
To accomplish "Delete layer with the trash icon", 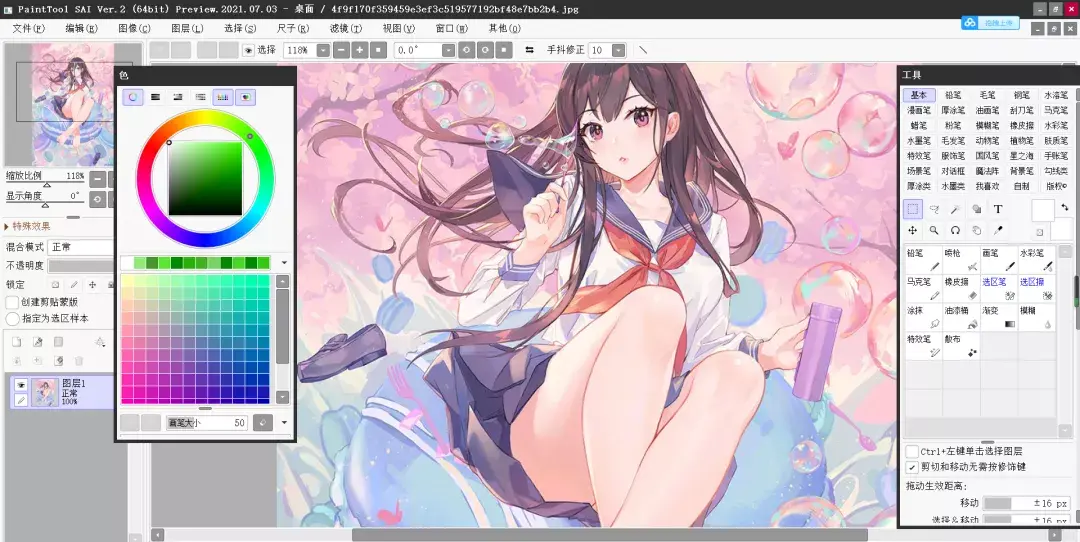I will coord(79,360).
